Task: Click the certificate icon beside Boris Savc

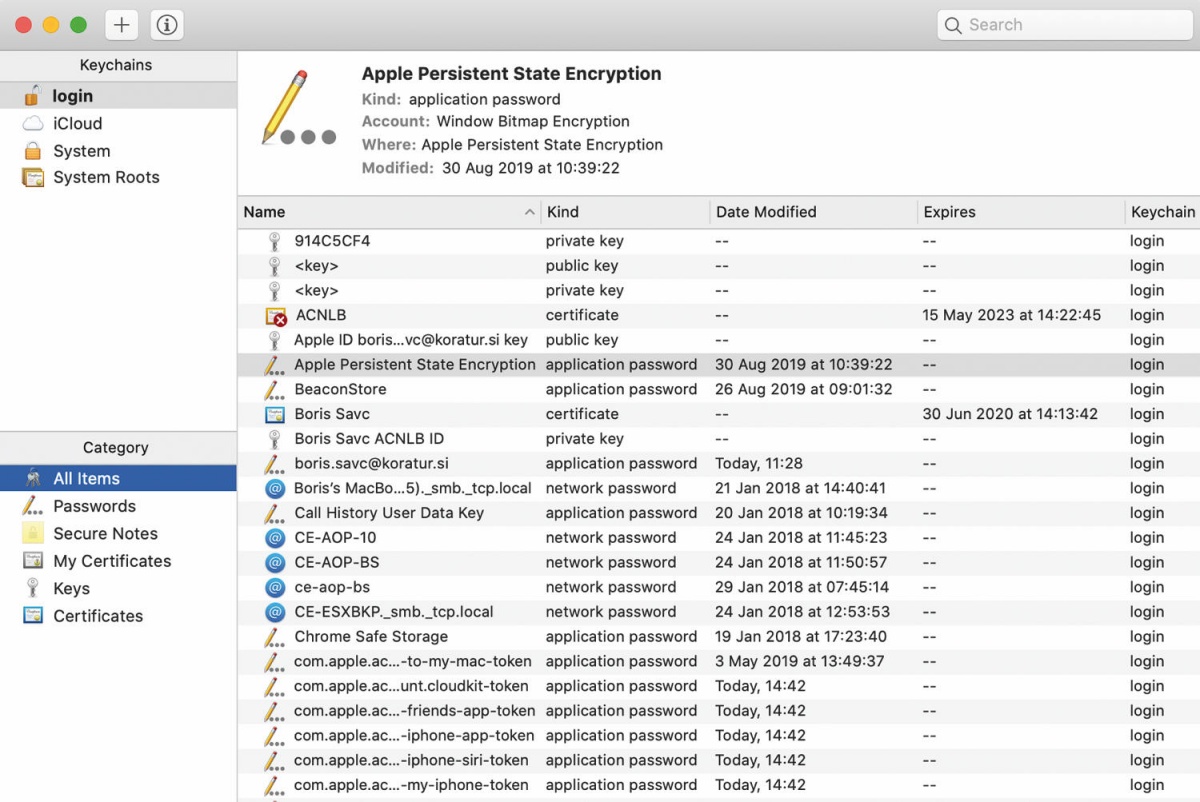Action: [x=275, y=414]
